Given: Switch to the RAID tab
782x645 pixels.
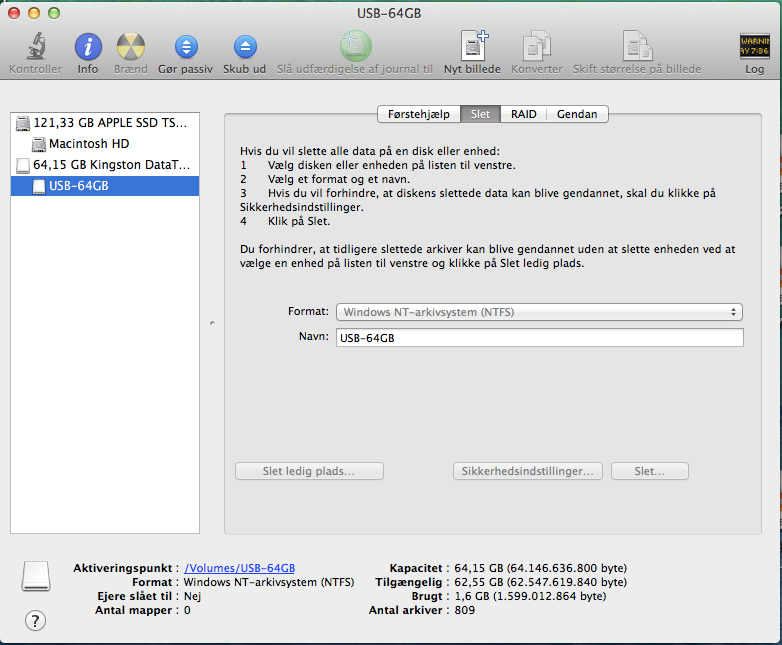Looking at the screenshot, I should 524,114.
